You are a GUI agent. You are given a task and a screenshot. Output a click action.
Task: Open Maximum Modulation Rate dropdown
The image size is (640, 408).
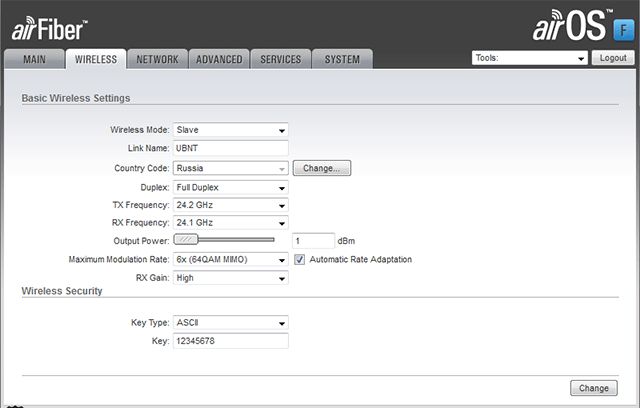(x=230, y=259)
